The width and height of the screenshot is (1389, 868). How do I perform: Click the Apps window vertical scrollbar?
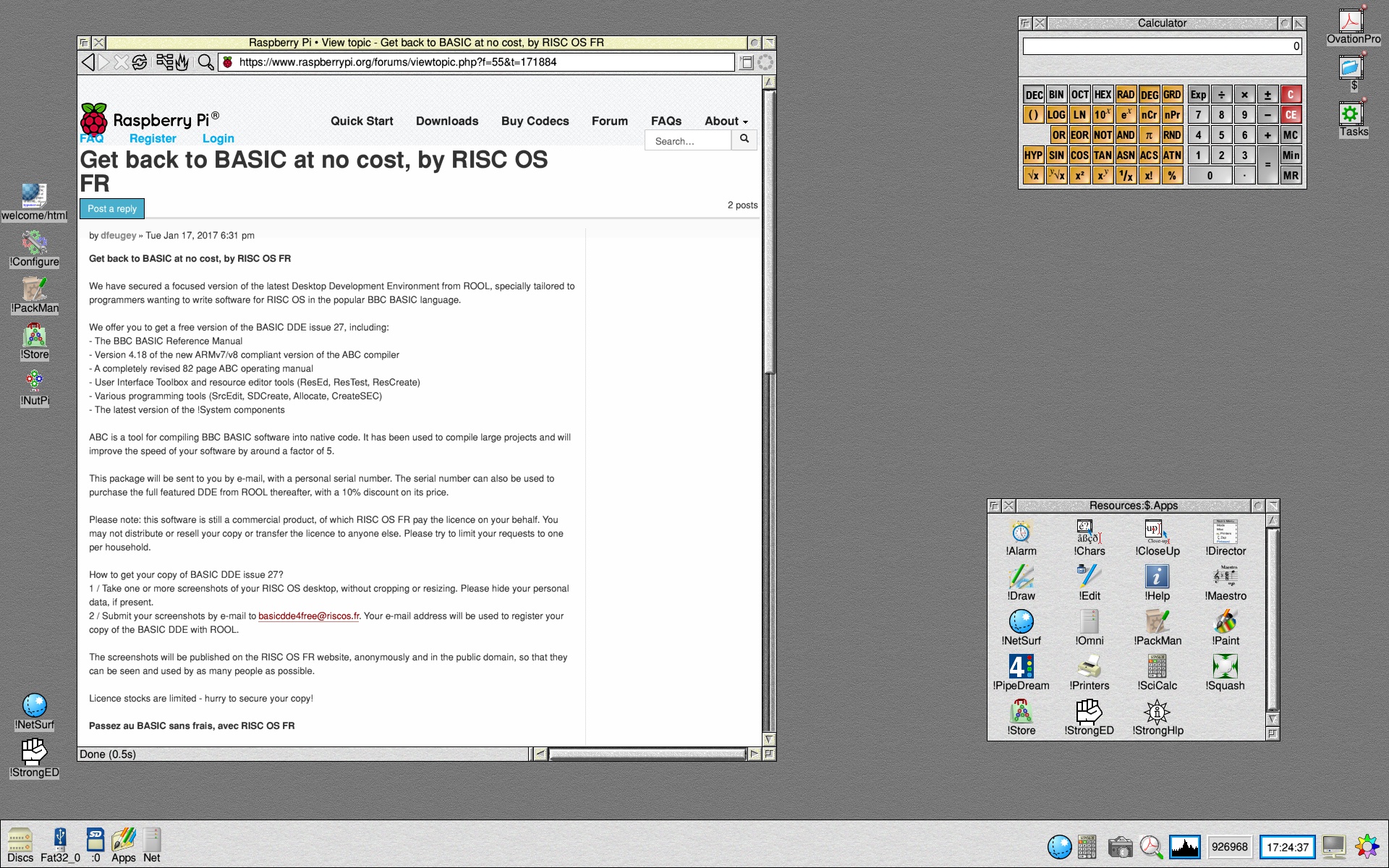point(1273,618)
